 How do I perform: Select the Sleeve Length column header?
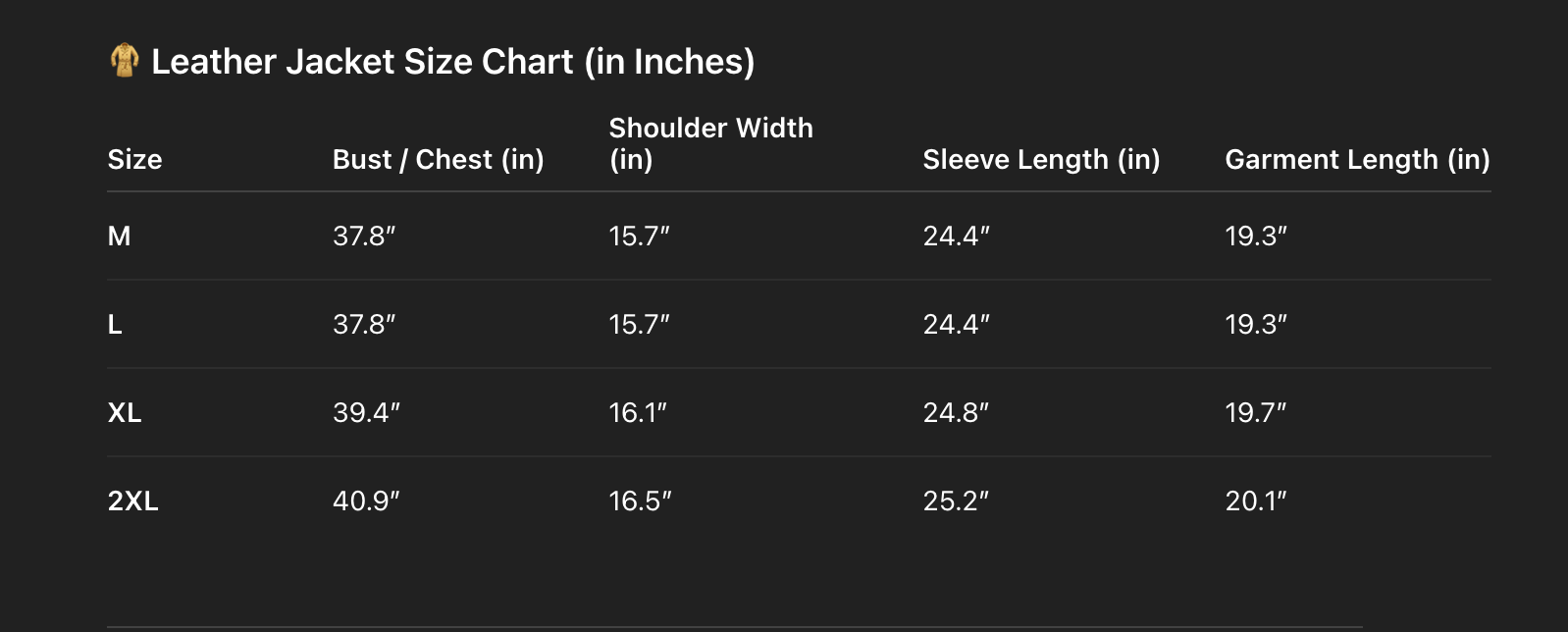click(1041, 159)
